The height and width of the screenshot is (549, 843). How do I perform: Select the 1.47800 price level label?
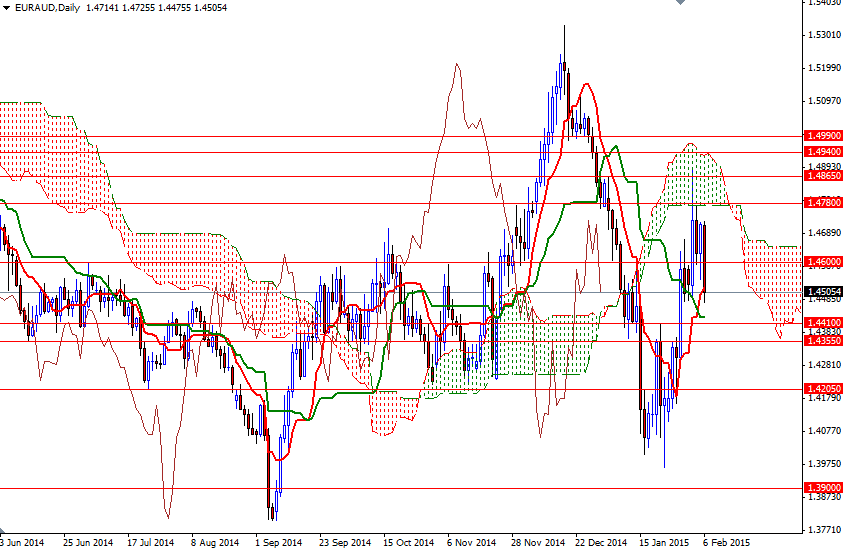(x=823, y=203)
